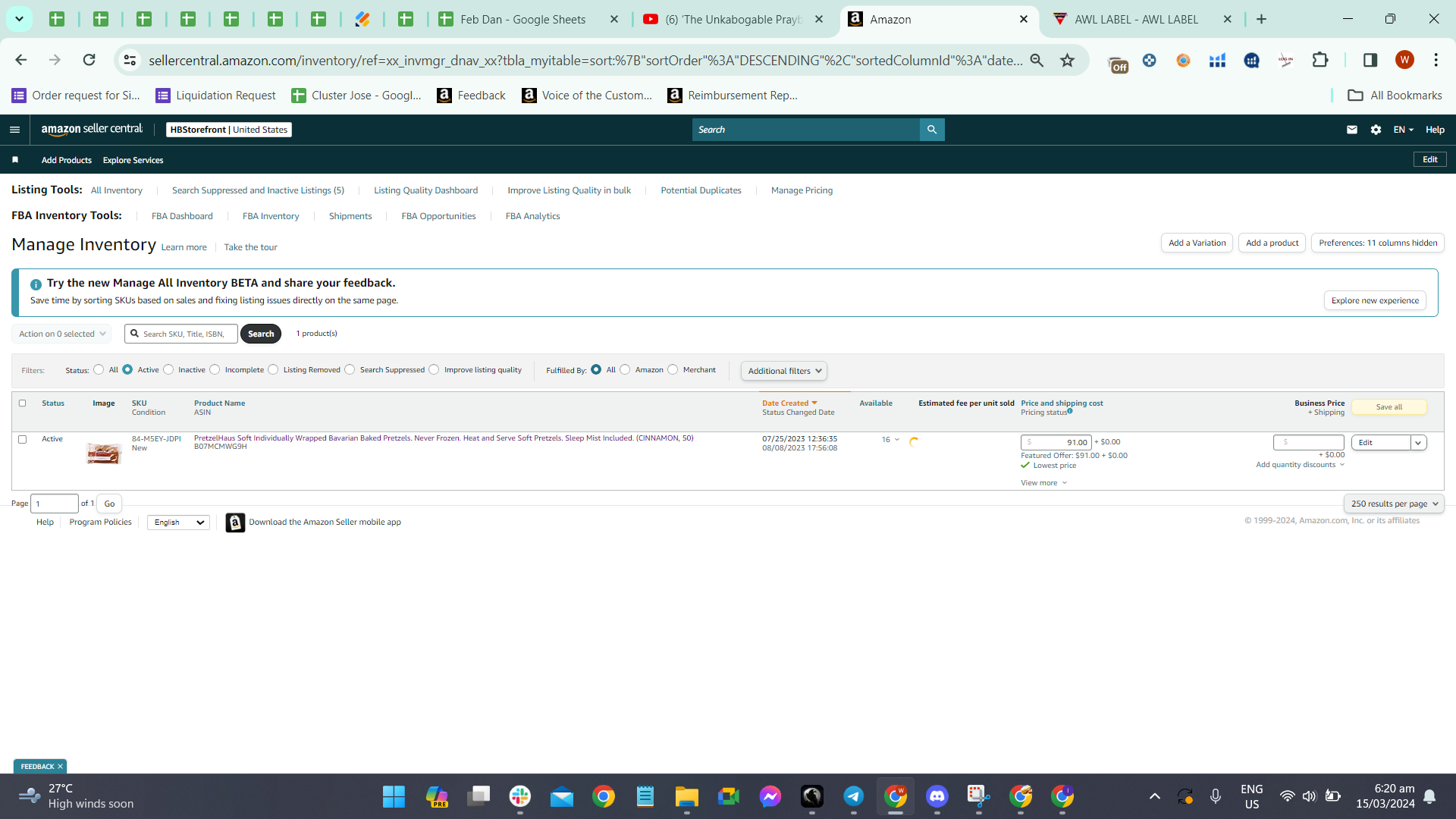Launch Slack from the taskbar
1456x819 pixels.
click(520, 796)
